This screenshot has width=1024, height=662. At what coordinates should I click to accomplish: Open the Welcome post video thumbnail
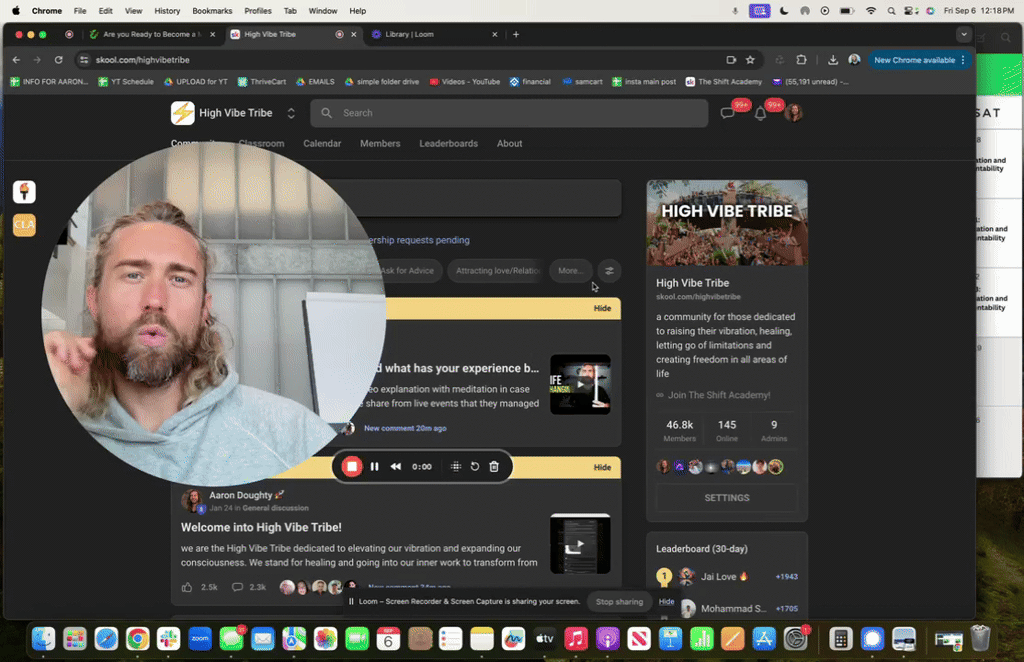[x=580, y=544]
